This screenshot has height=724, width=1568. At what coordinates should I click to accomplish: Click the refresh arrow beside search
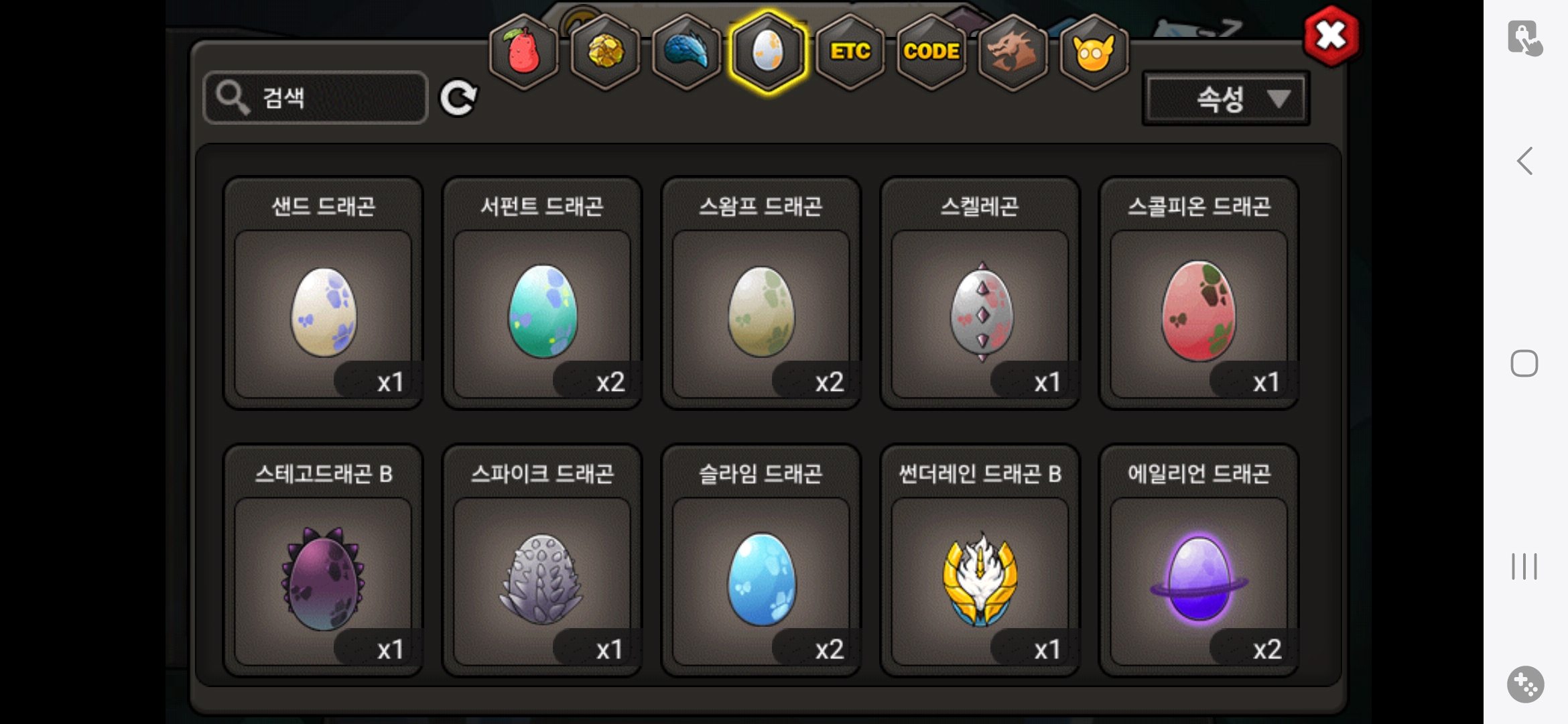click(459, 98)
